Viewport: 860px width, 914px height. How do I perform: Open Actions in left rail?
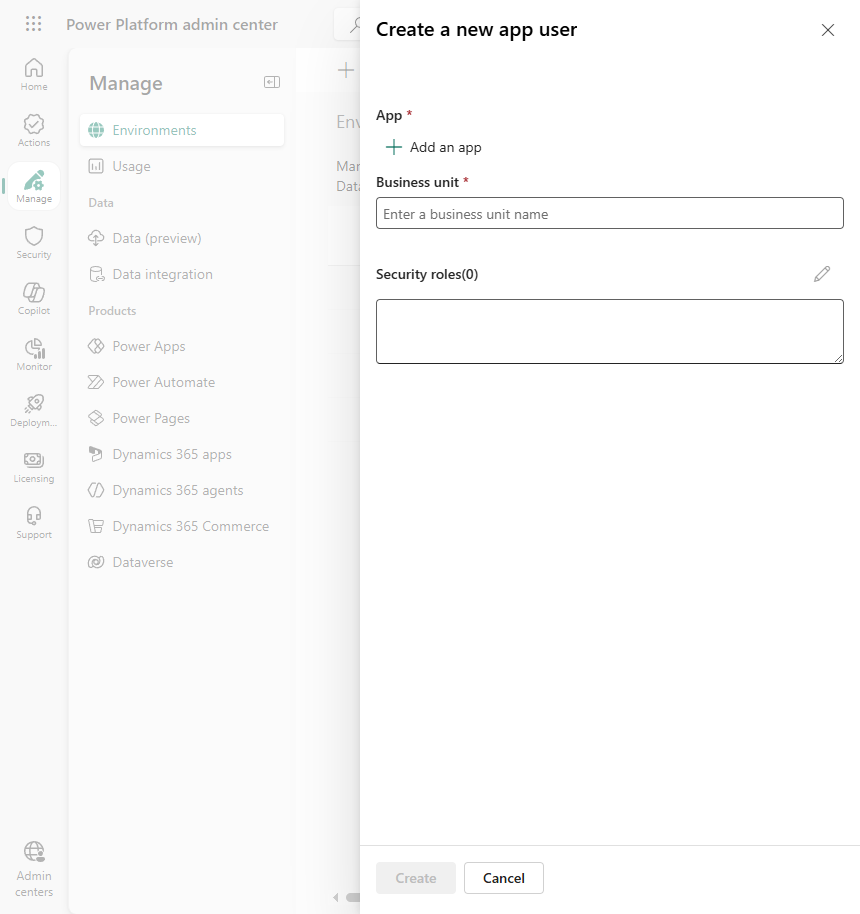(x=34, y=131)
